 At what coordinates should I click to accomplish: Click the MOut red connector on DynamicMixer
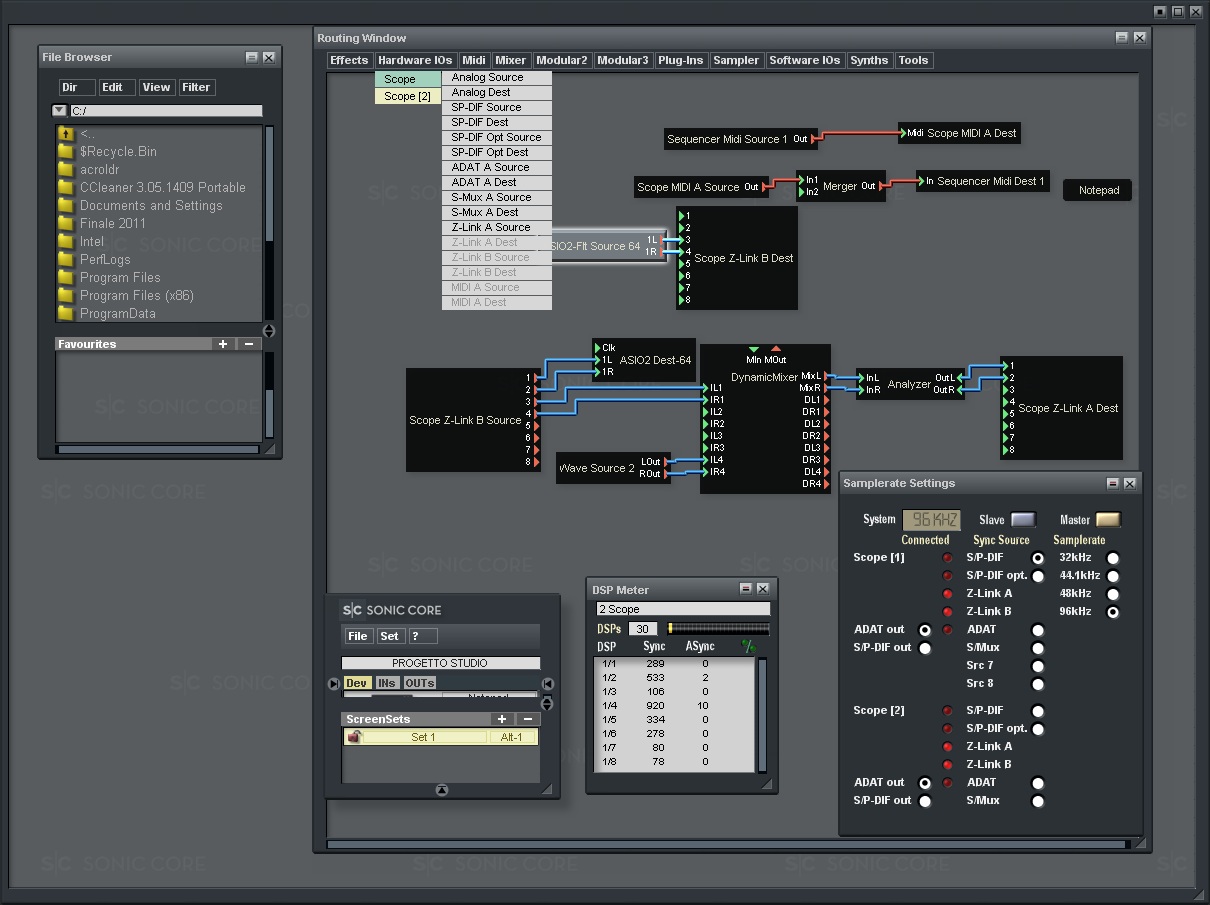pos(776,349)
